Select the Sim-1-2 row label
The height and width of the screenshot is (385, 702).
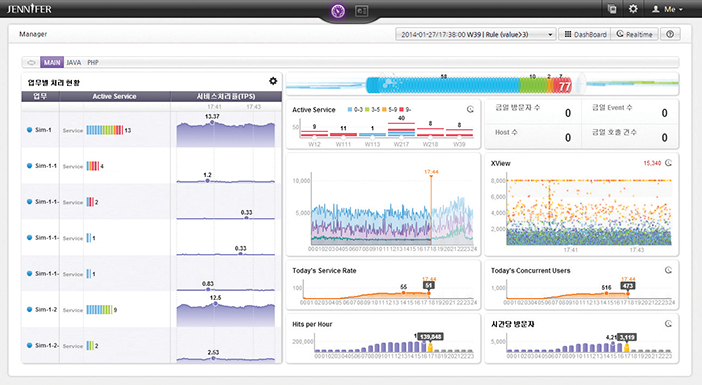46,309
